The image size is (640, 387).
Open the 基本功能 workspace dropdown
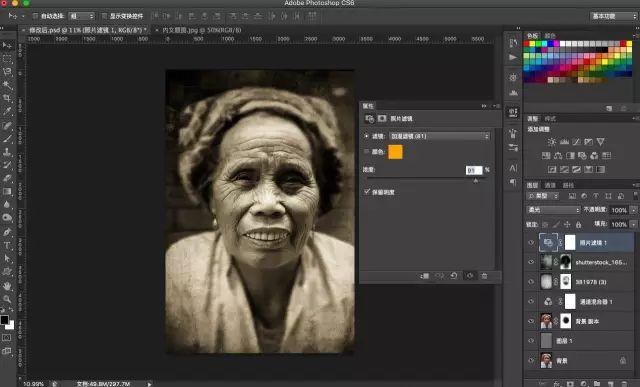point(613,16)
